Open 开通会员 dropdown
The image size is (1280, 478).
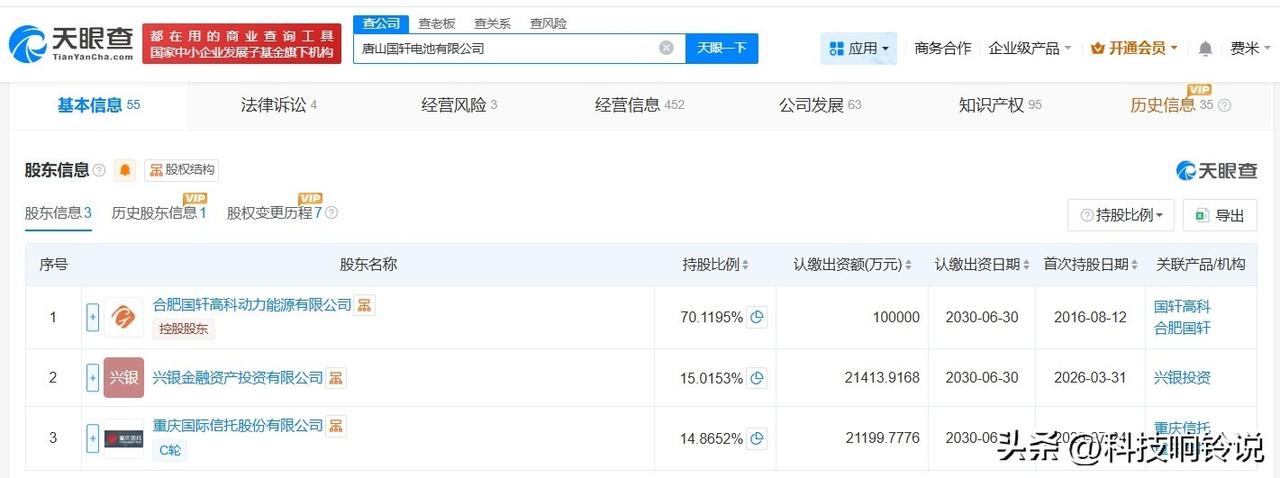[1134, 48]
